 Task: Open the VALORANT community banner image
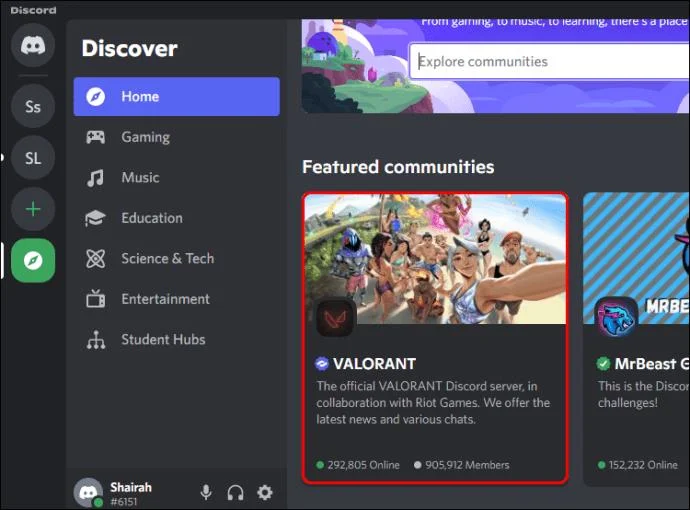click(435, 259)
